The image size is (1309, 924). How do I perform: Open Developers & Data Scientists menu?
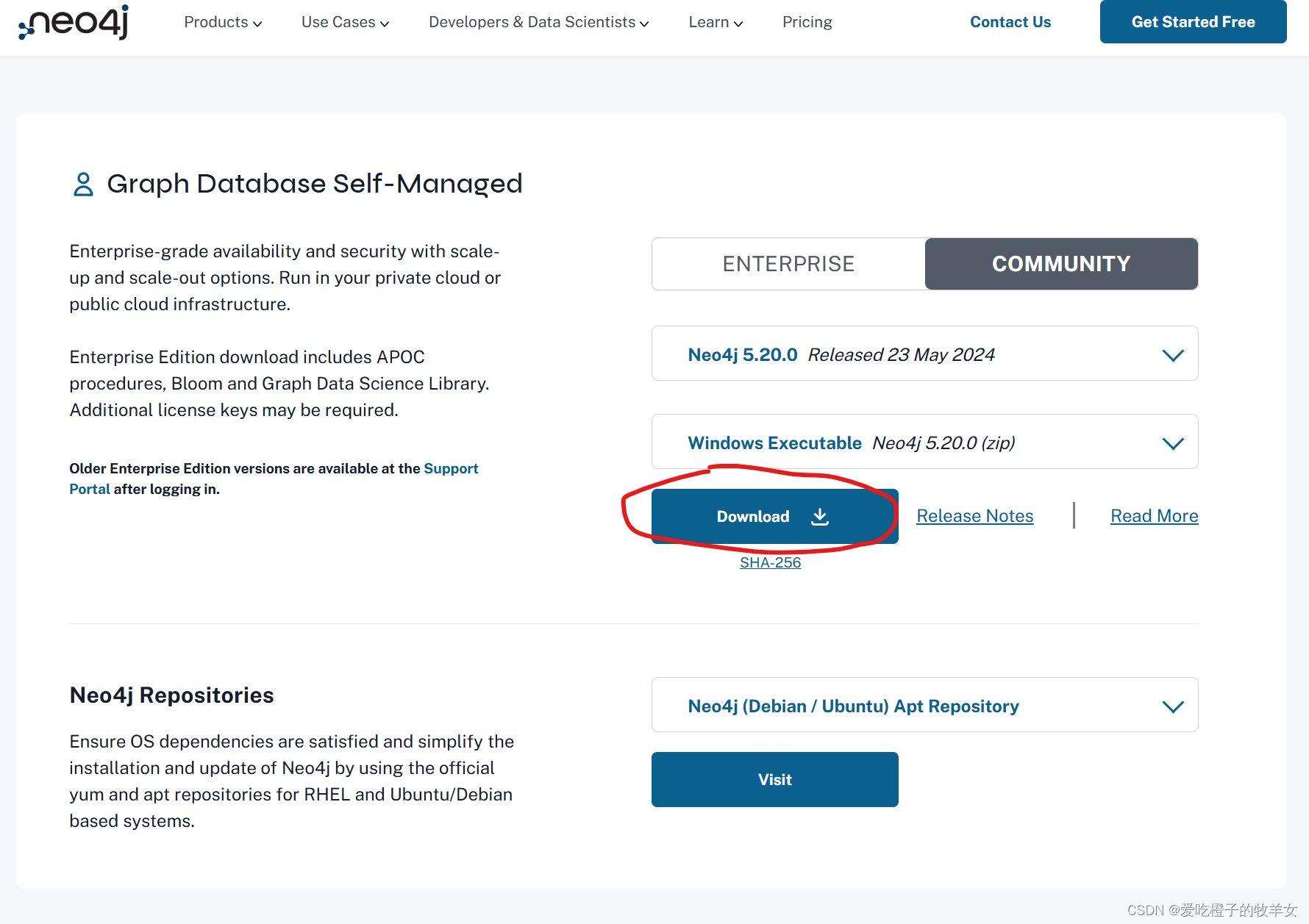539,22
